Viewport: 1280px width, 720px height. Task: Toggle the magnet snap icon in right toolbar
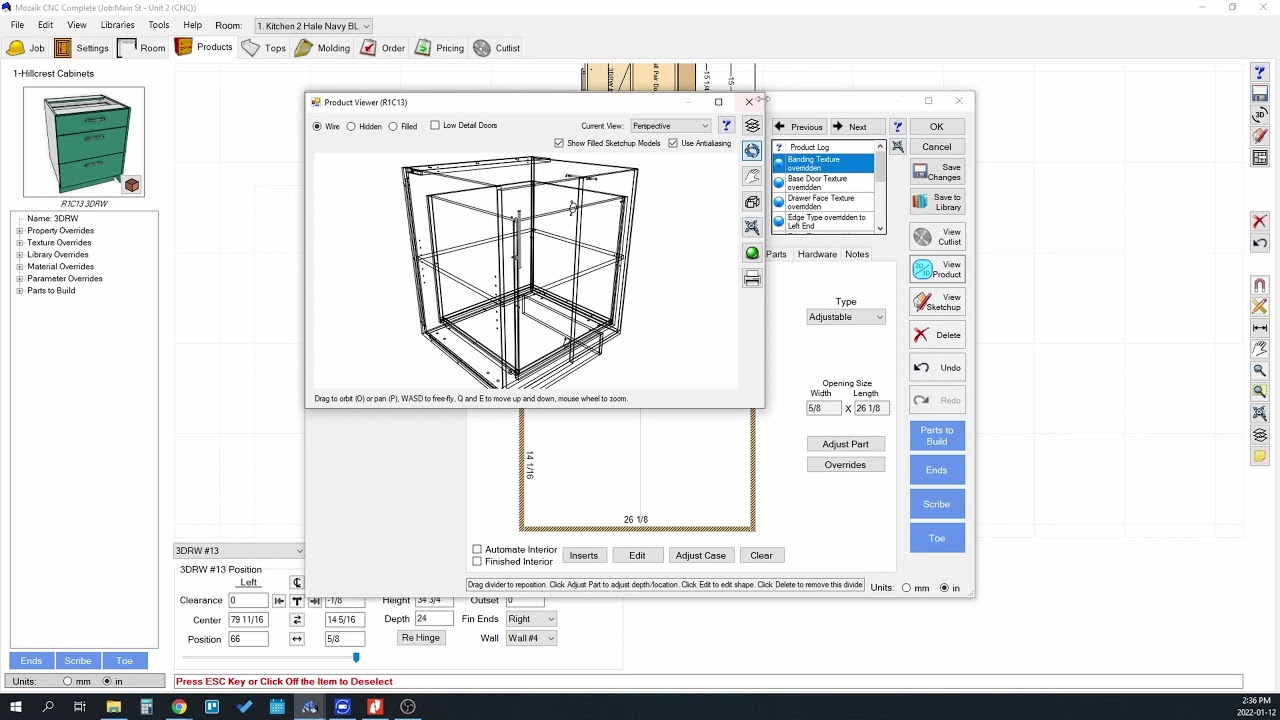[1260, 285]
